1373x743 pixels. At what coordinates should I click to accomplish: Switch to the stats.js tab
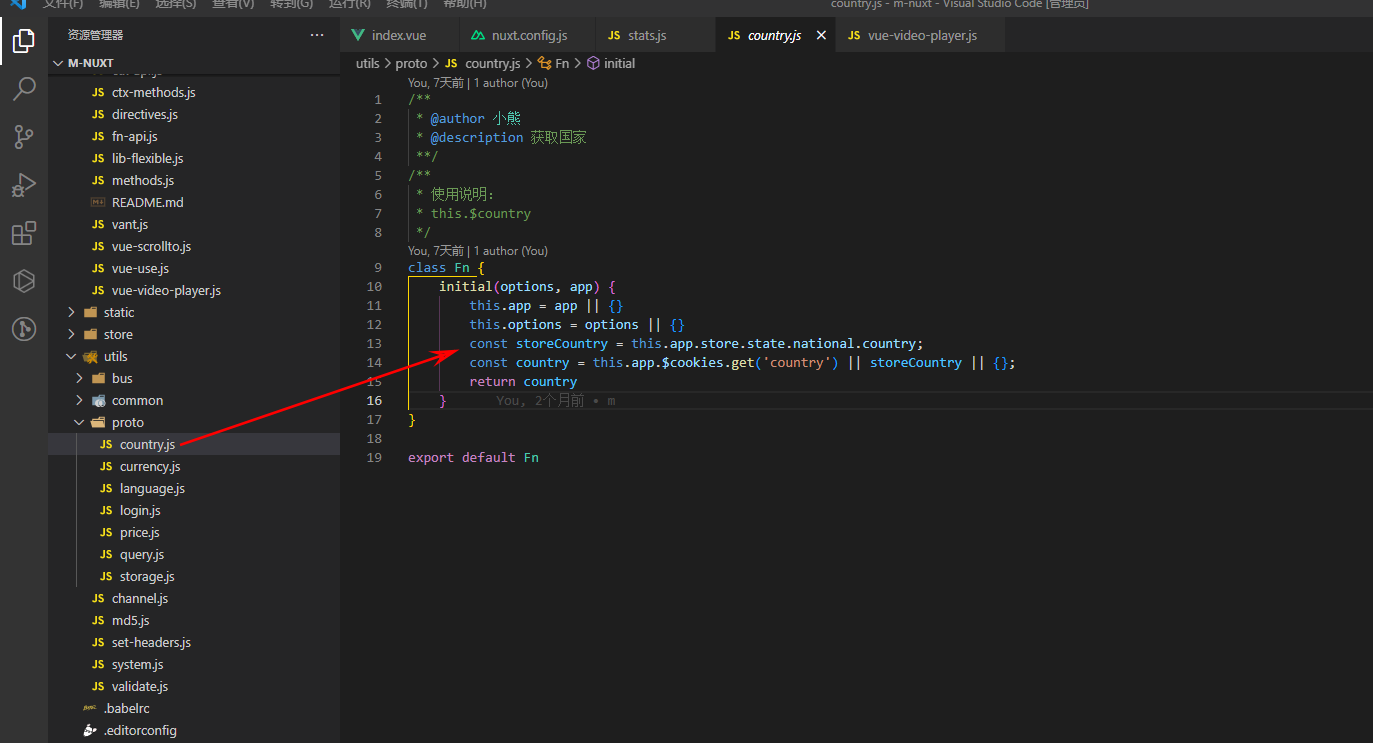tap(656, 35)
